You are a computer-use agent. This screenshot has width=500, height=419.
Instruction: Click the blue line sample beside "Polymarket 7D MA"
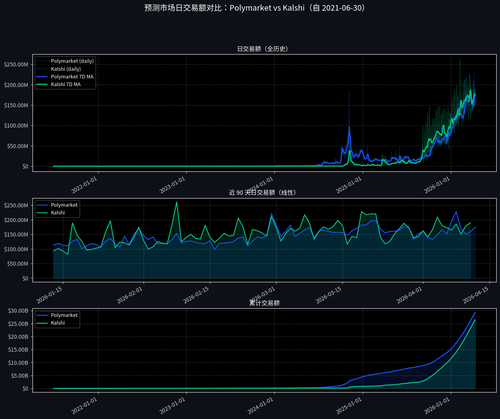click(x=42, y=77)
